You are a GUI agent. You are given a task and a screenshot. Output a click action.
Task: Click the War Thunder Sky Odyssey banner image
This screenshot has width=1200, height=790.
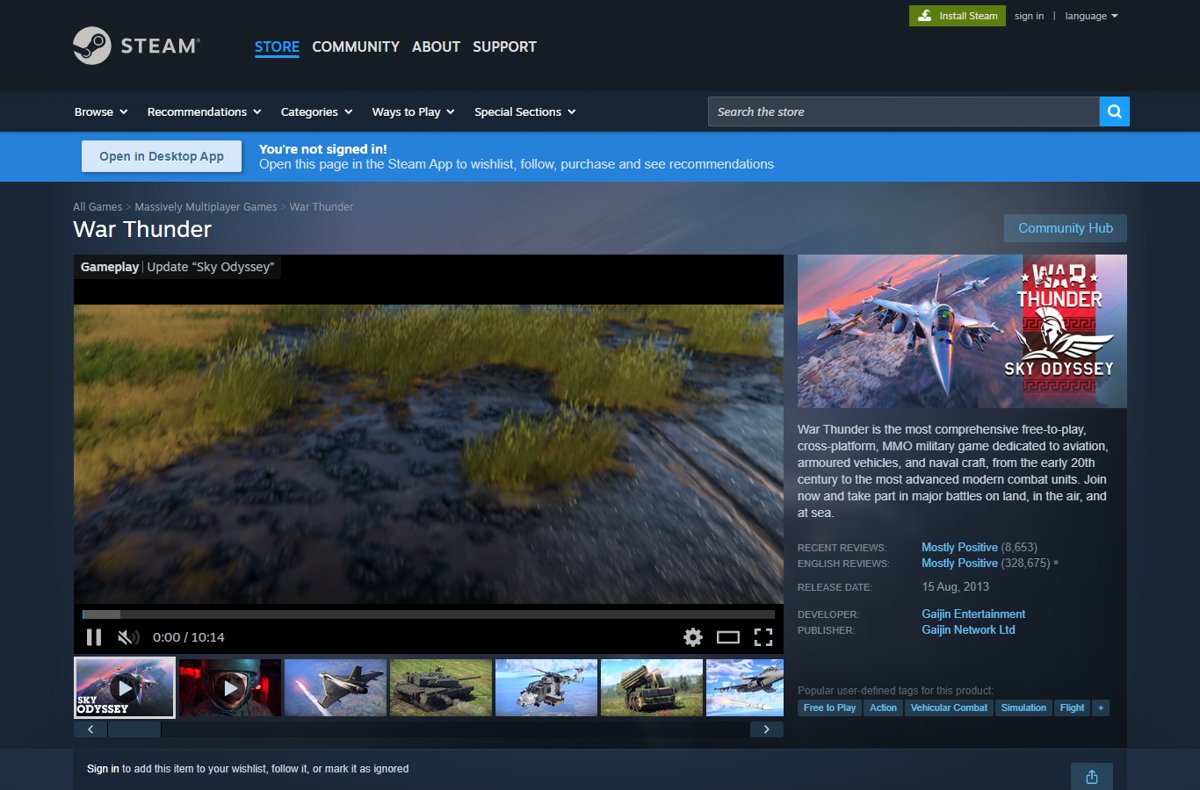962,331
